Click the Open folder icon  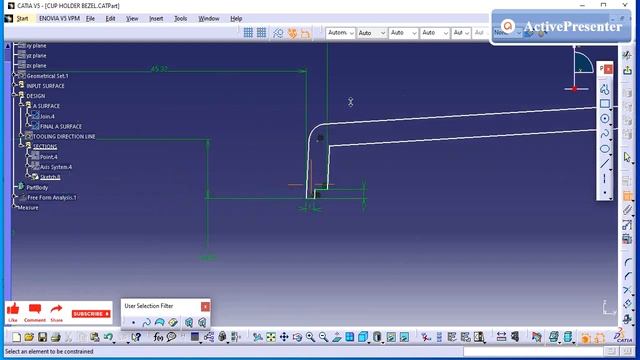29,337
